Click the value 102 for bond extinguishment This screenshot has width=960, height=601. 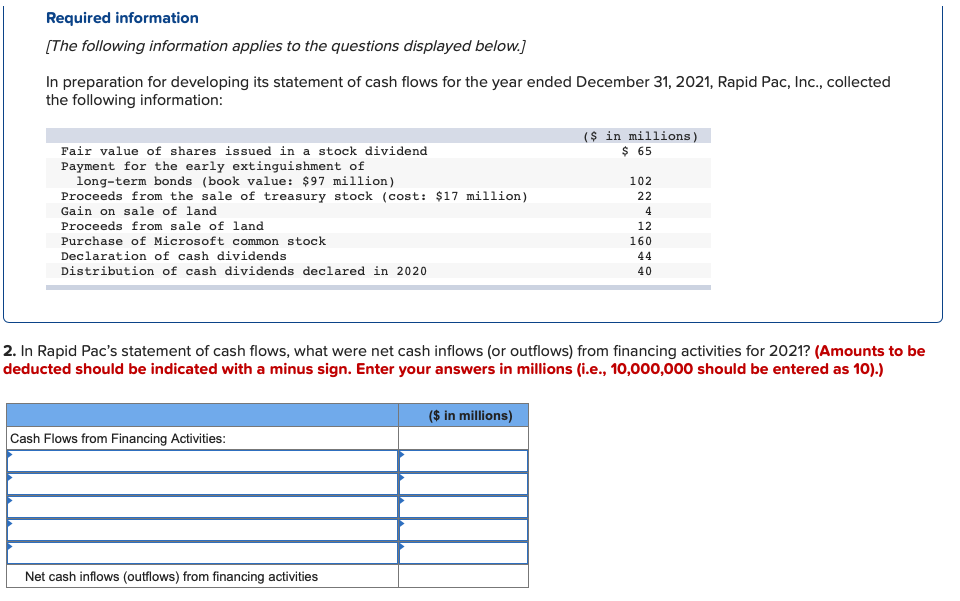coord(640,181)
